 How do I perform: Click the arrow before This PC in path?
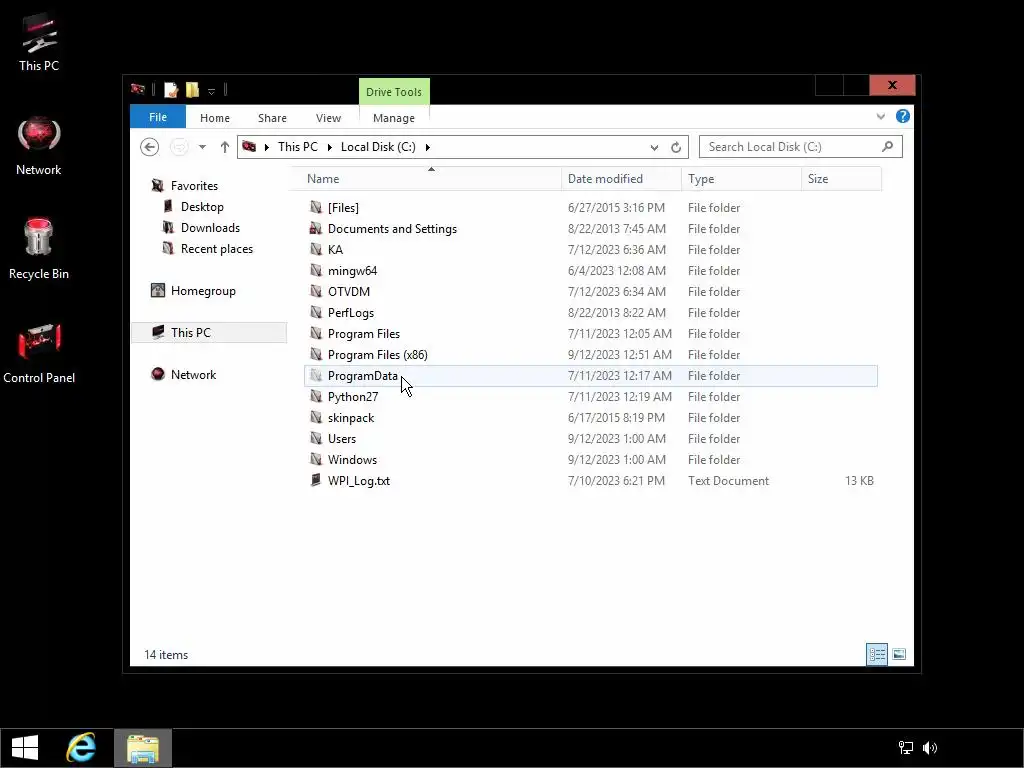[266, 147]
